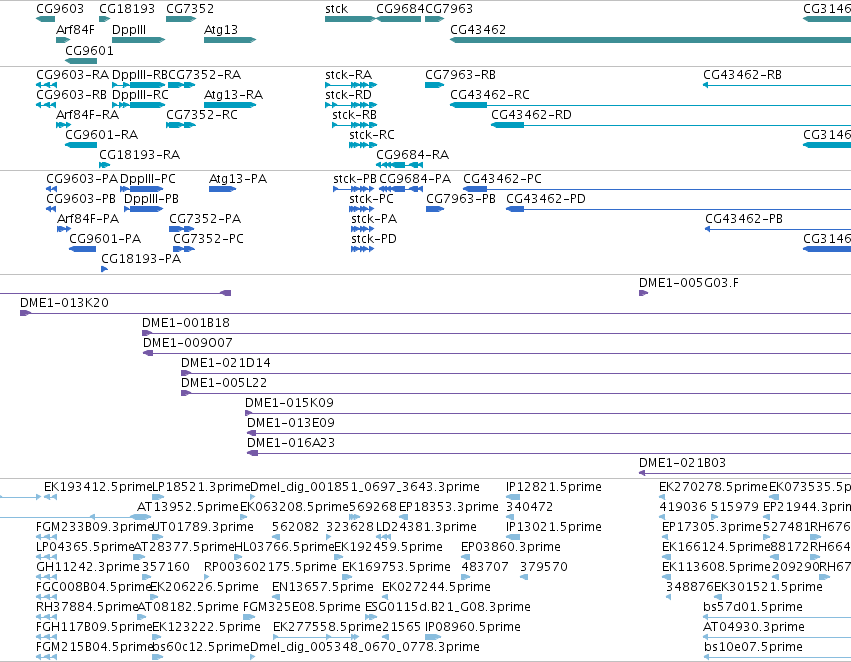Image resolution: width=851 pixels, height=662 pixels.
Task: Click the Atg13-RA transcript label
Action: (233, 94)
